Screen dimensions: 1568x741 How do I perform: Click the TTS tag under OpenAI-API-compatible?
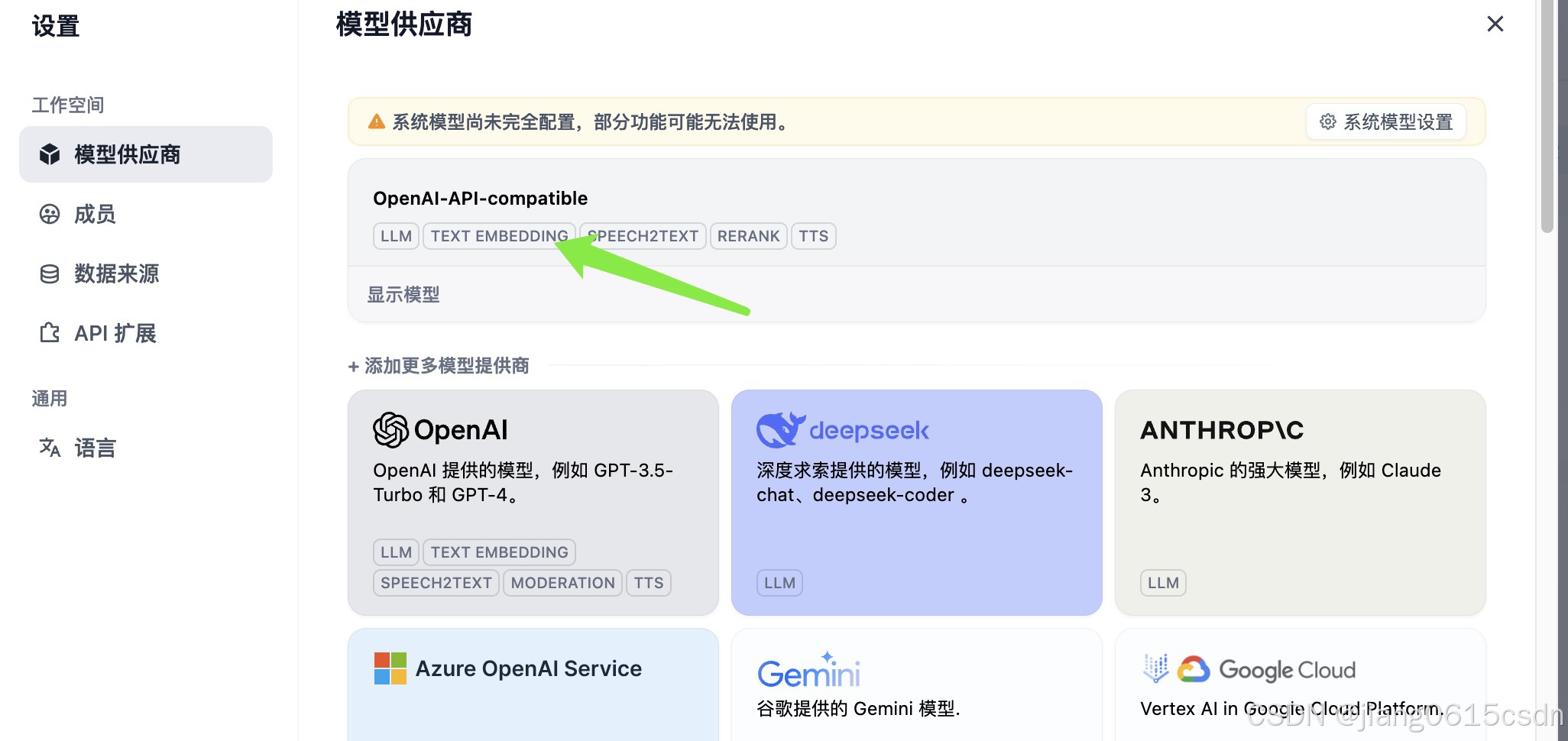click(814, 236)
